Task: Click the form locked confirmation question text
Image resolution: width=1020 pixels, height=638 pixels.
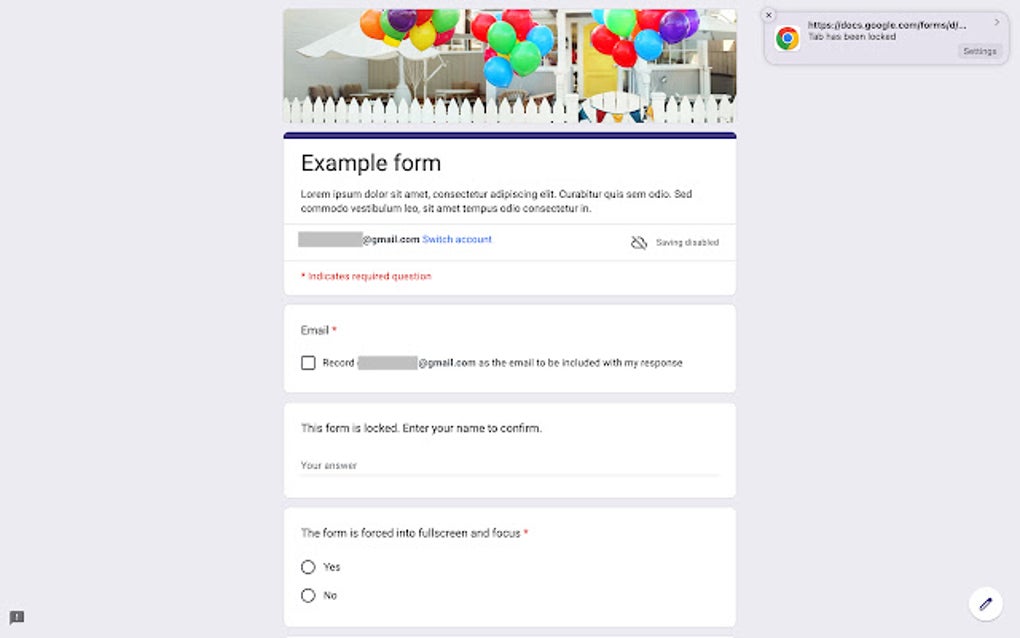Action: 420,427
